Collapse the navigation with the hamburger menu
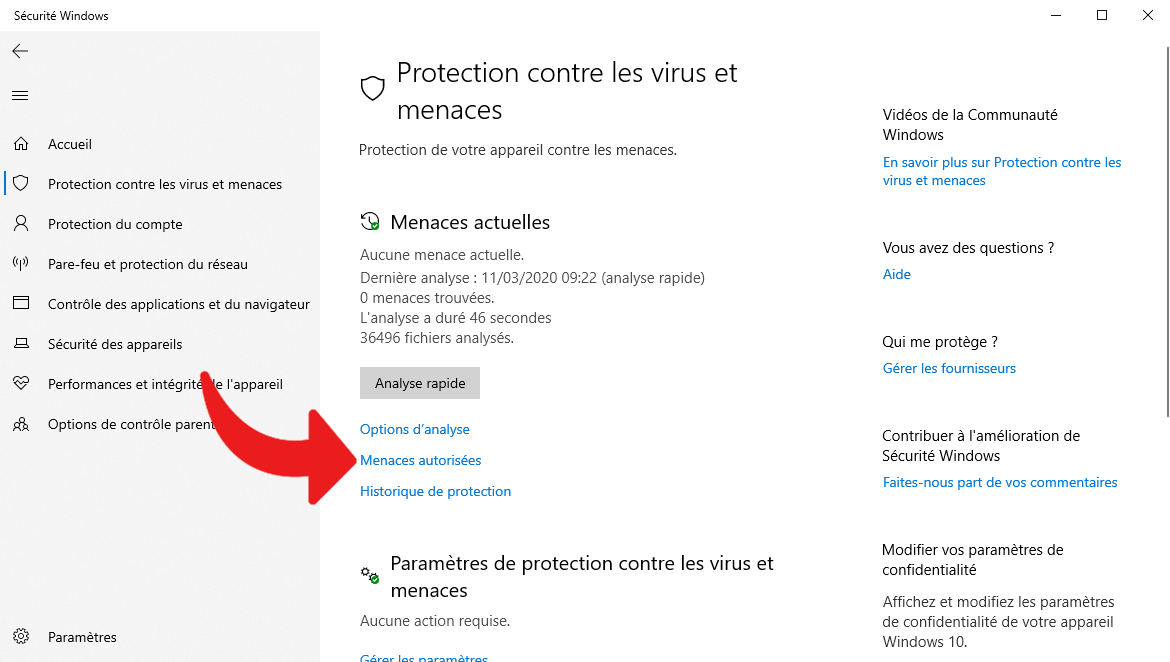Screen dimensions: 1170x662 pyautogui.click(x=19, y=95)
